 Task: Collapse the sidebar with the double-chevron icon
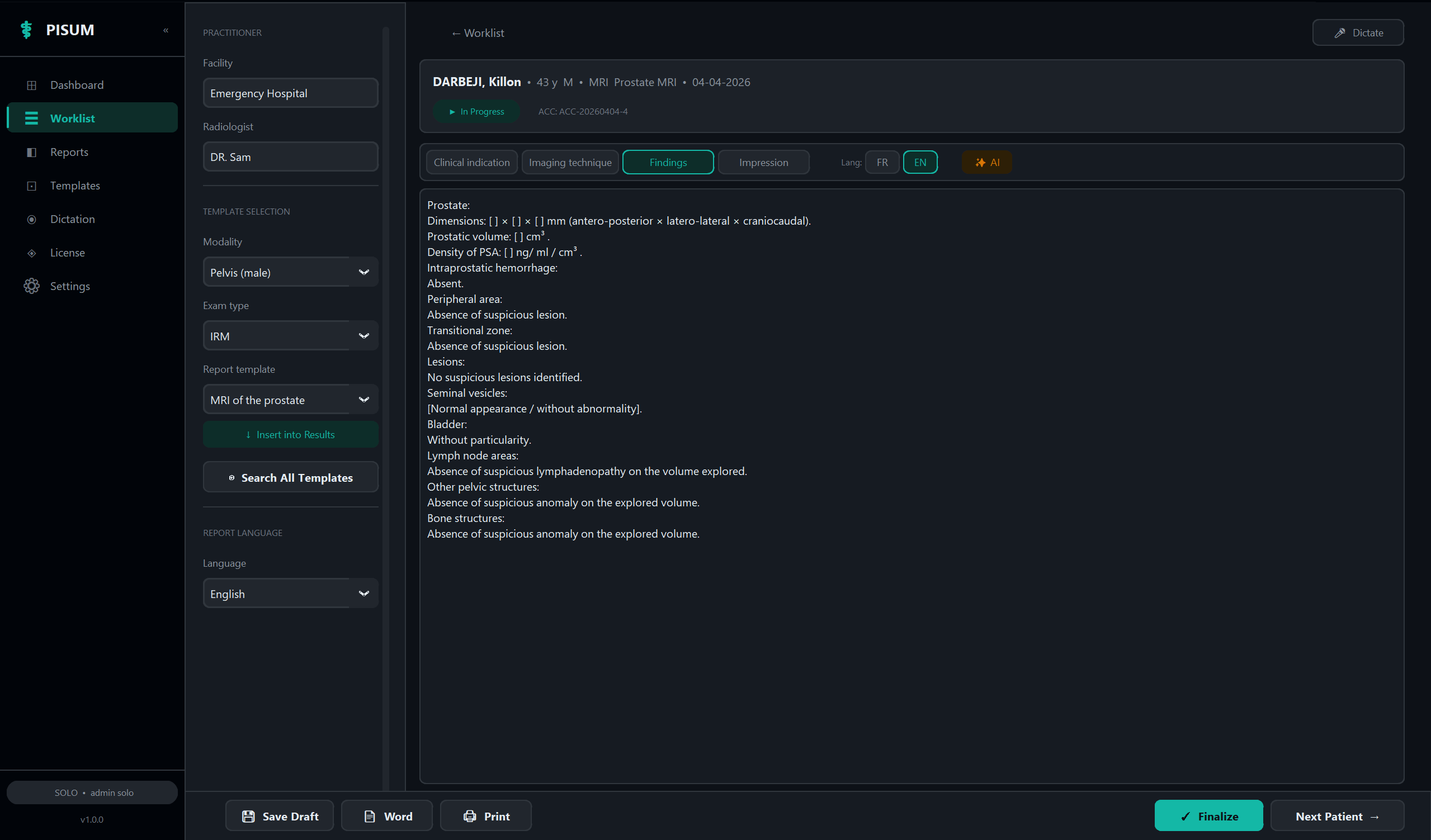tap(166, 30)
